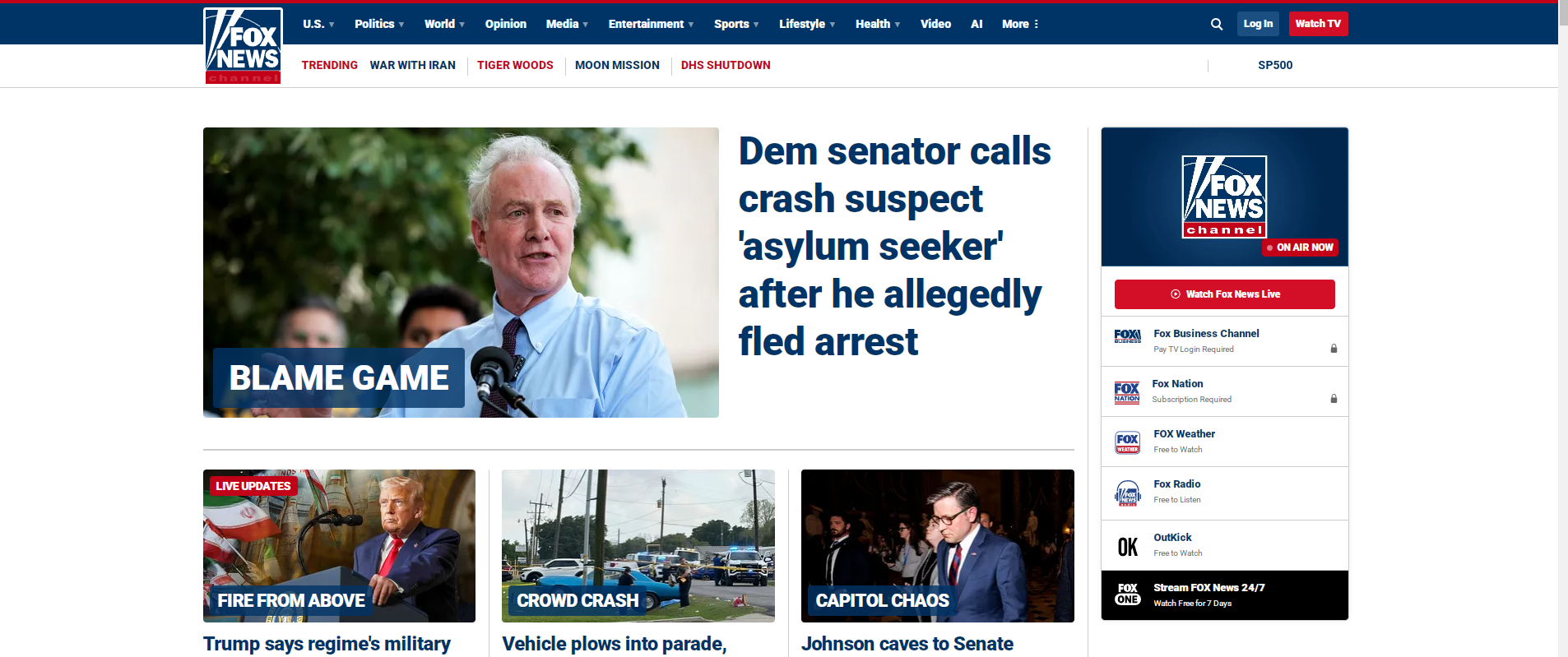Click the Fox Radio logo icon
Screen dimensions: 1568x657
(x=1127, y=493)
